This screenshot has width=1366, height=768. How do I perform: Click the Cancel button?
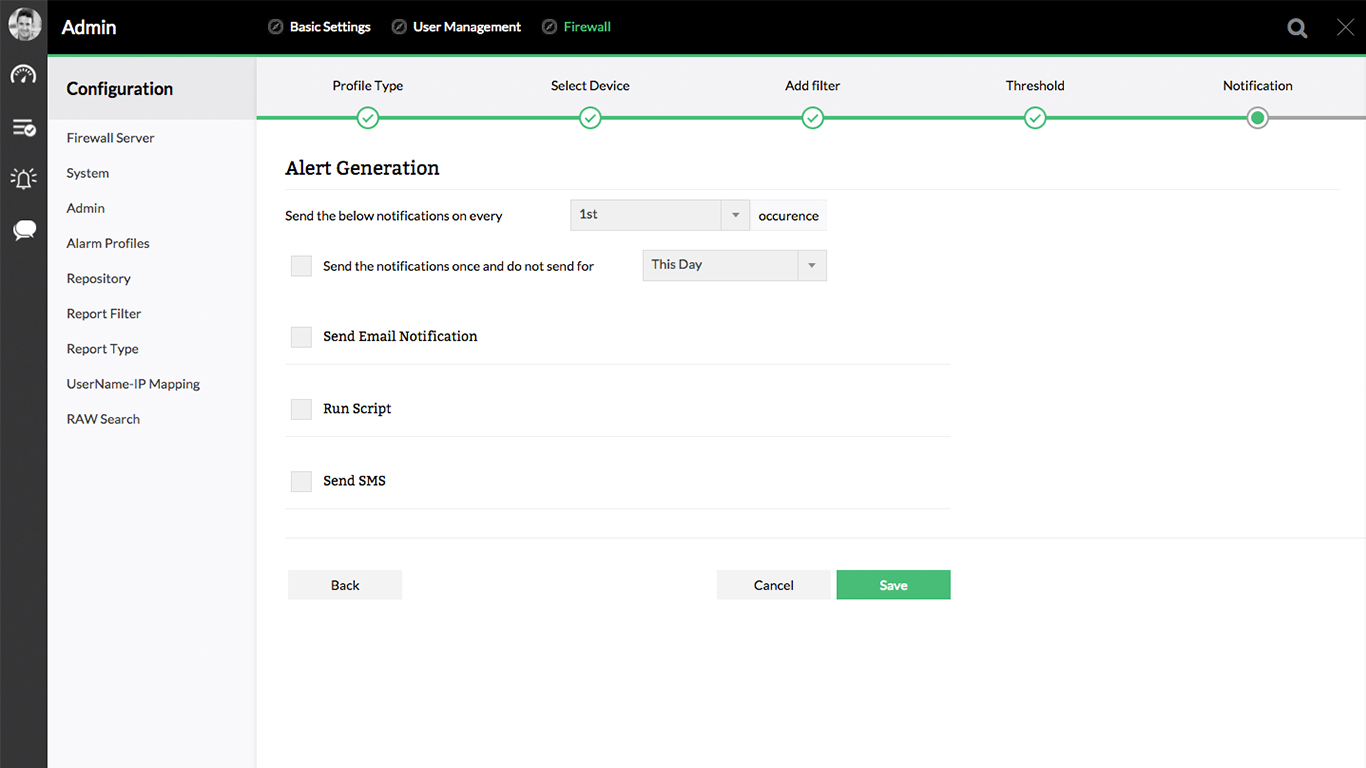[x=773, y=585]
